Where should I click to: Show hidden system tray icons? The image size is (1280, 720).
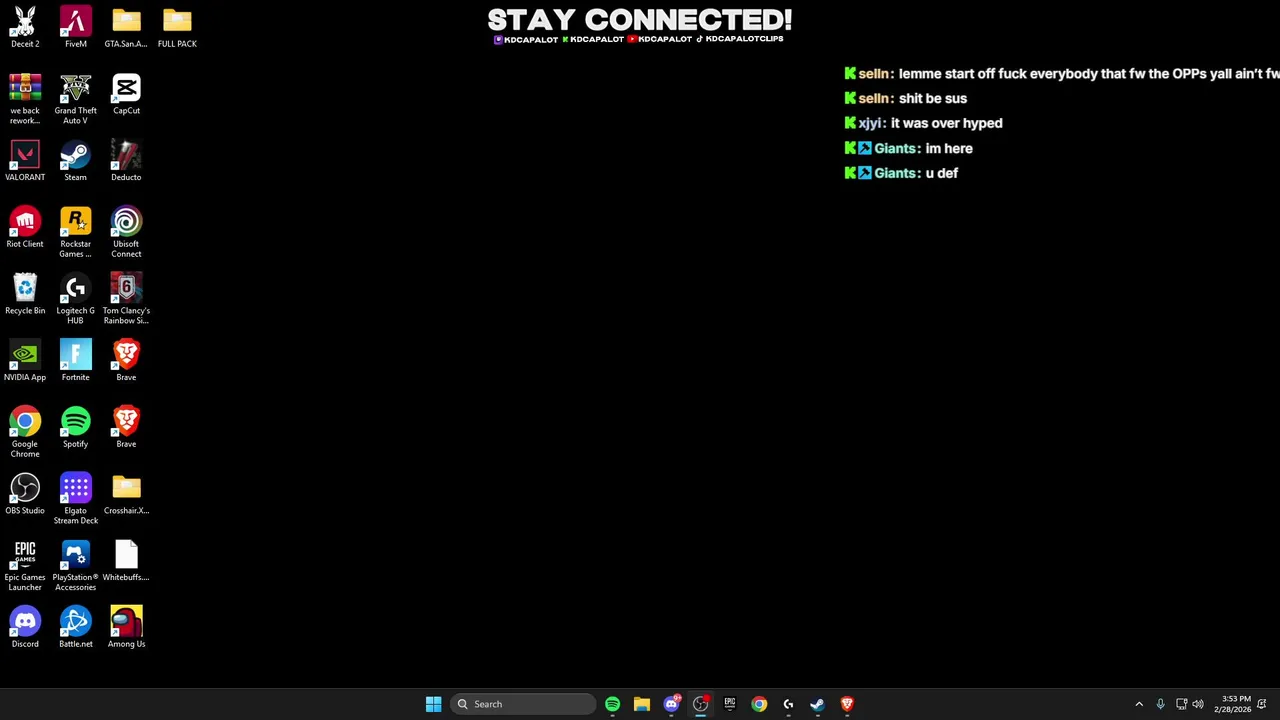(x=1139, y=704)
